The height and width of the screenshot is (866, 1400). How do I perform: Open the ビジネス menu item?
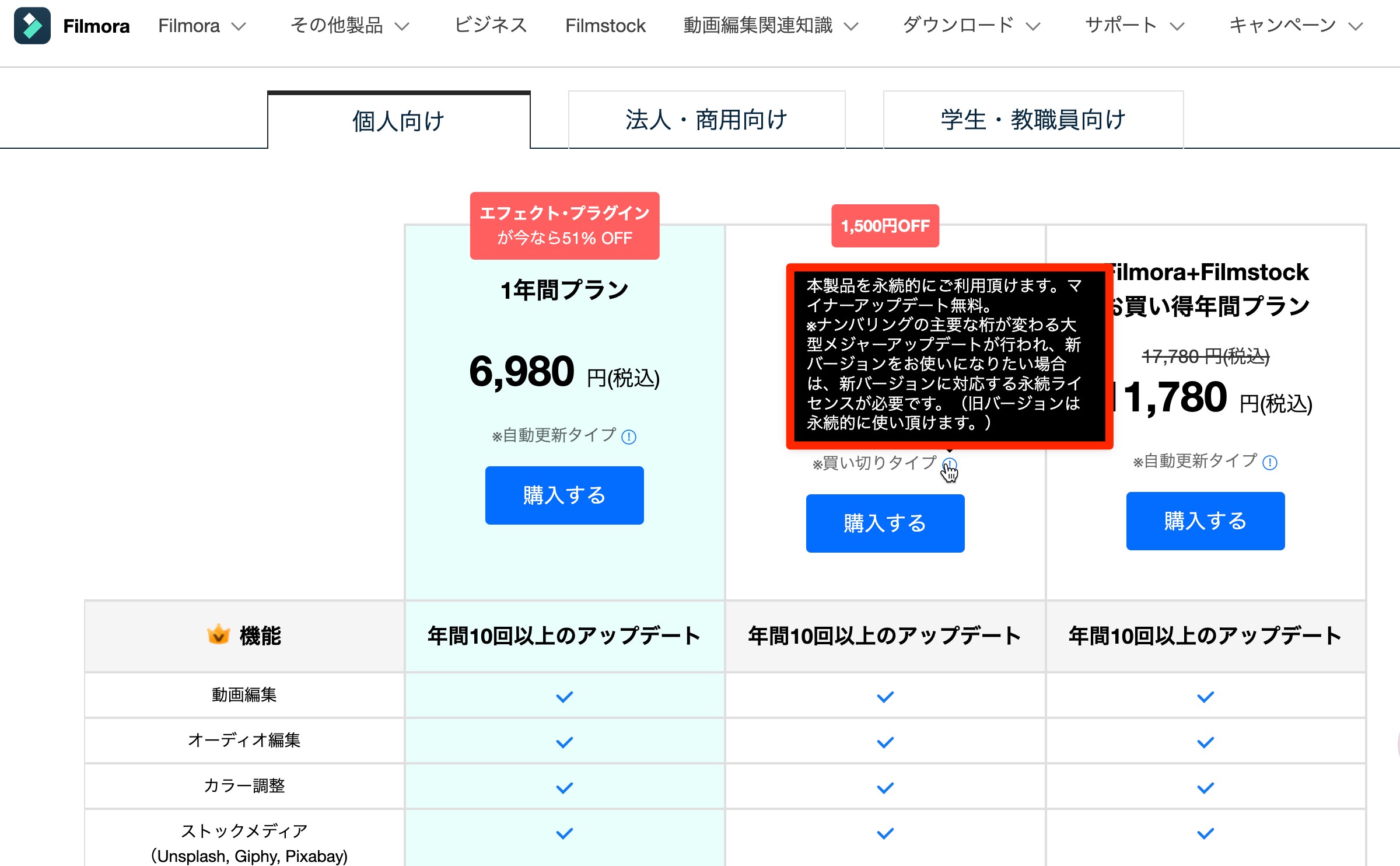(491, 26)
